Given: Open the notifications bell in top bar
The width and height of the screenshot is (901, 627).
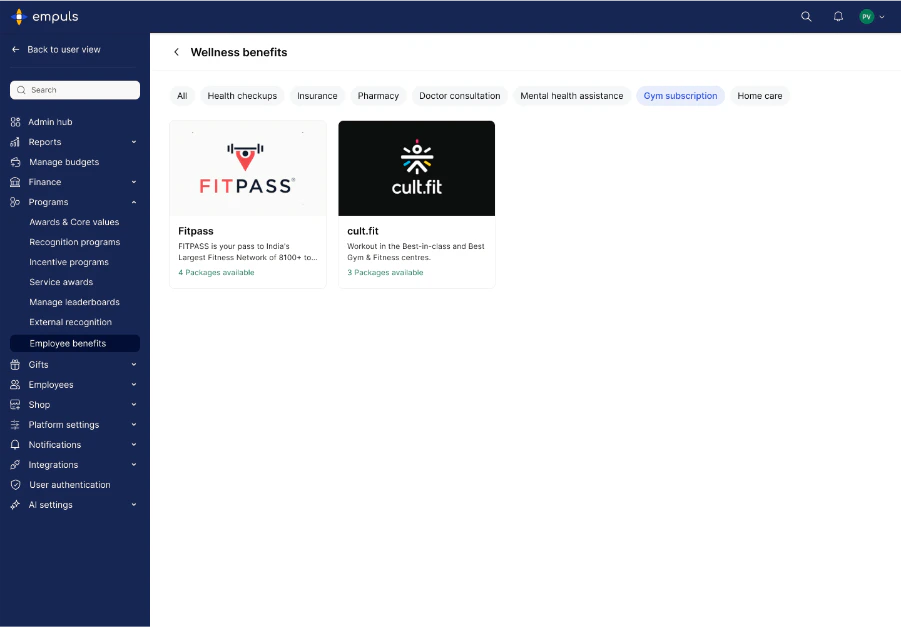Looking at the screenshot, I should pyautogui.click(x=838, y=17).
